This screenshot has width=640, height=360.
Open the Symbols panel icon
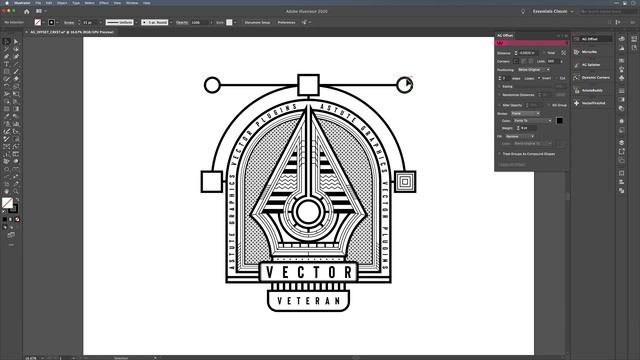point(621,78)
